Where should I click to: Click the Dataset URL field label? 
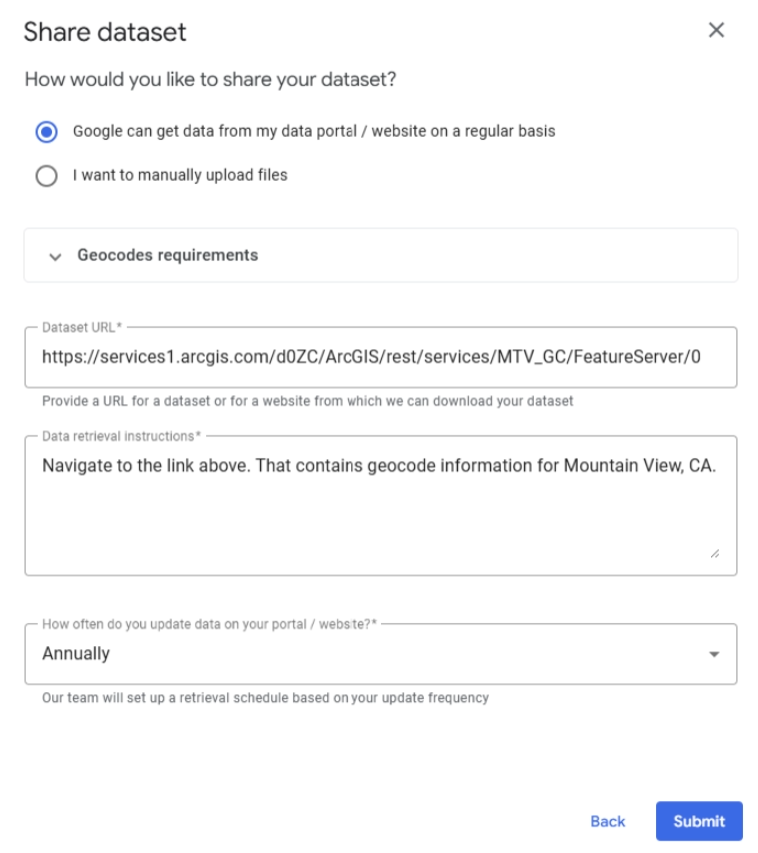coord(82,327)
